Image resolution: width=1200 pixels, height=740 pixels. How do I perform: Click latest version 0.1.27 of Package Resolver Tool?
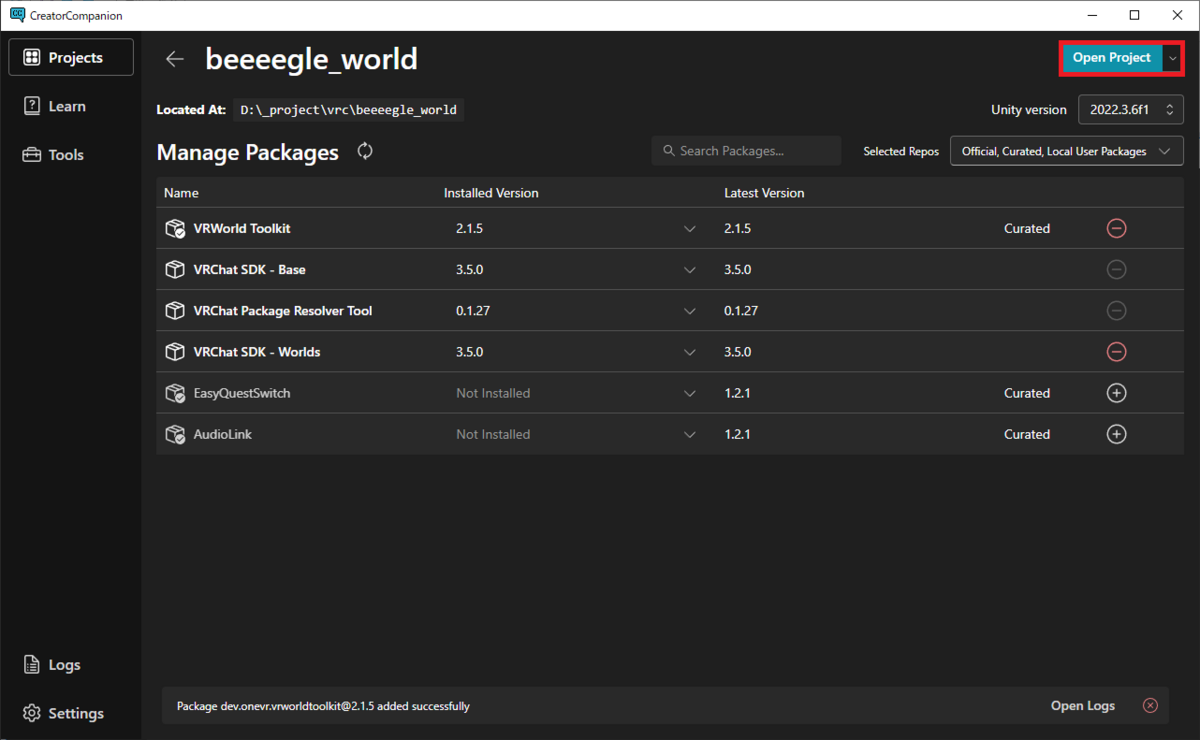pyautogui.click(x=741, y=311)
